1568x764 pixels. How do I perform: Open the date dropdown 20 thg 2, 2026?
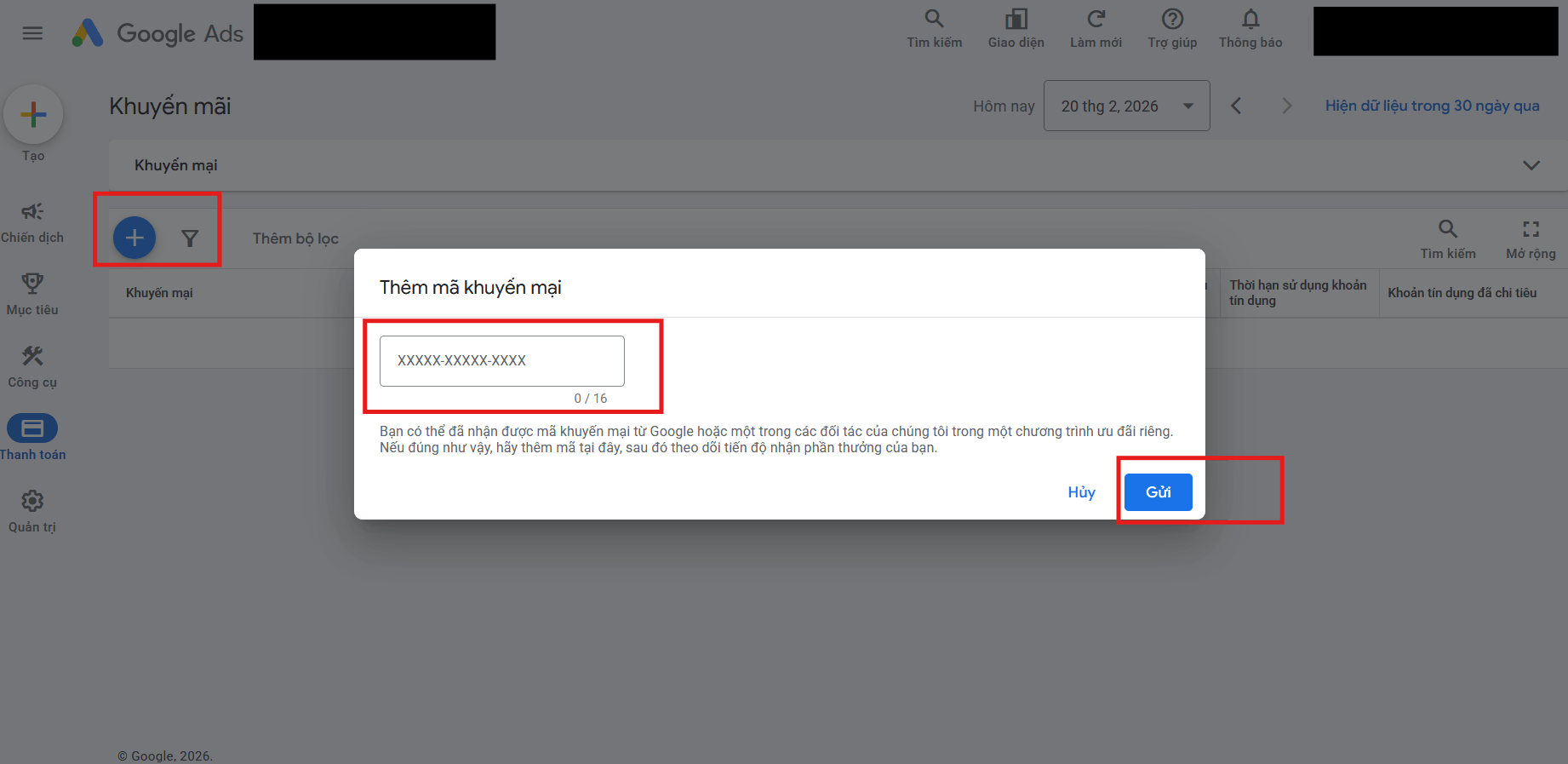[1126, 106]
